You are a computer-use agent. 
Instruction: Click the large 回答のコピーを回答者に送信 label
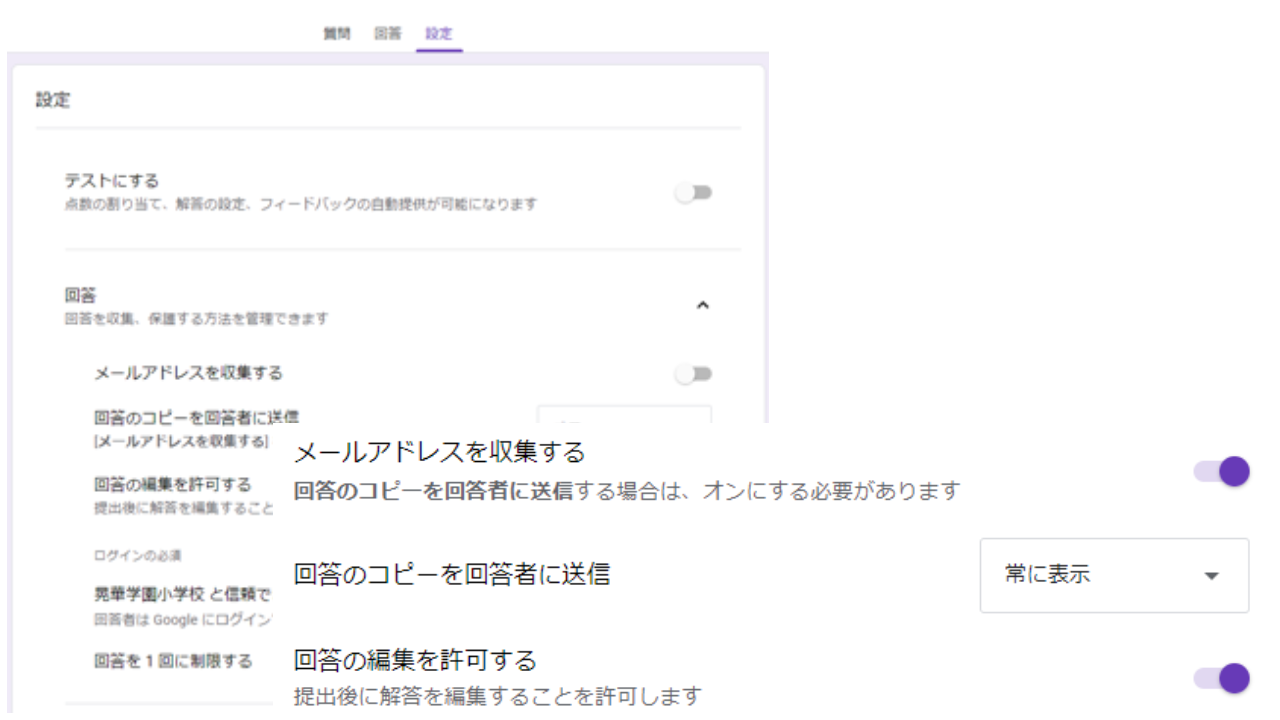coord(451,574)
